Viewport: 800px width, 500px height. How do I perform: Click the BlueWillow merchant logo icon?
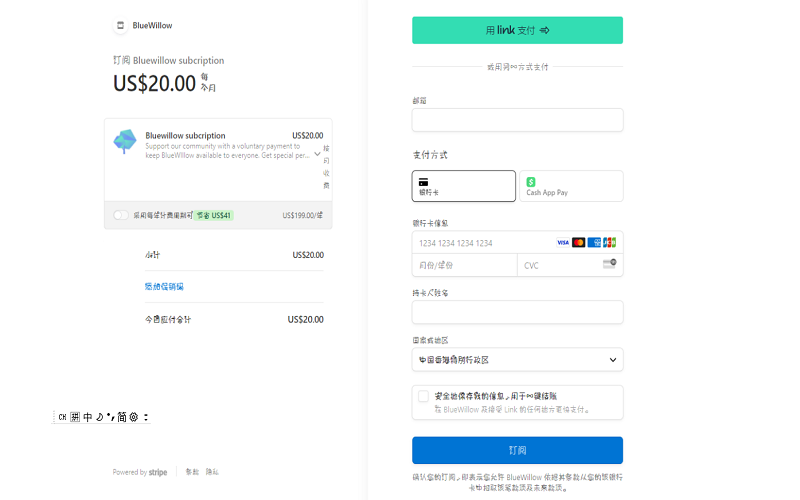tap(120, 26)
